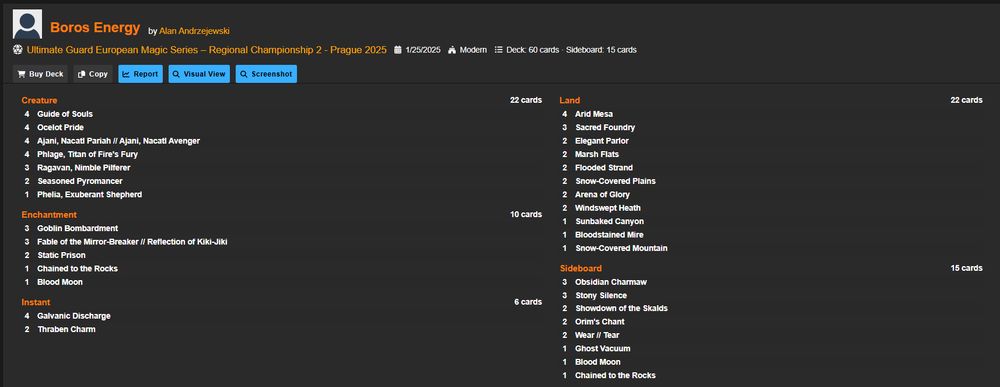
Task: Click the Buy Deck button
Action: 40,74
